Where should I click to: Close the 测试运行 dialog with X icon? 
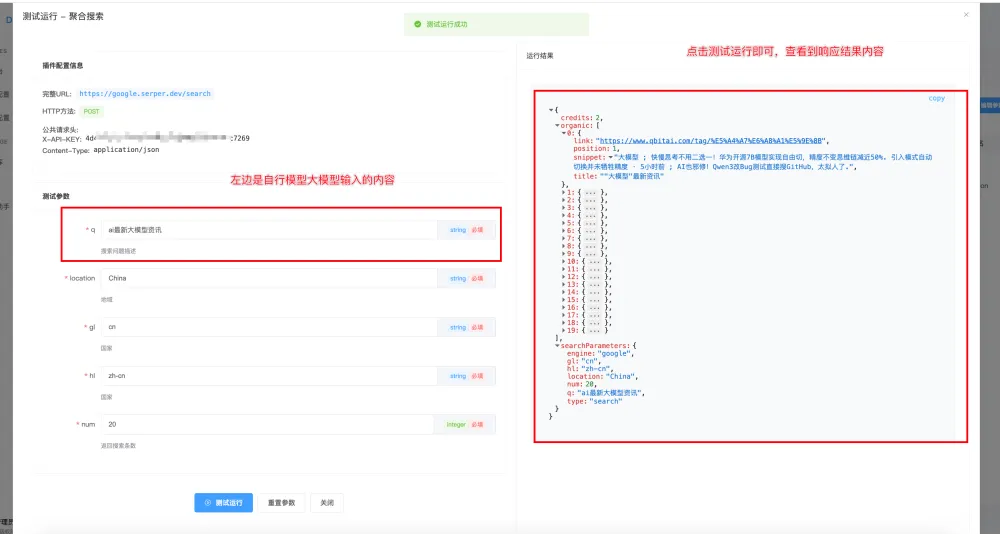click(966, 15)
